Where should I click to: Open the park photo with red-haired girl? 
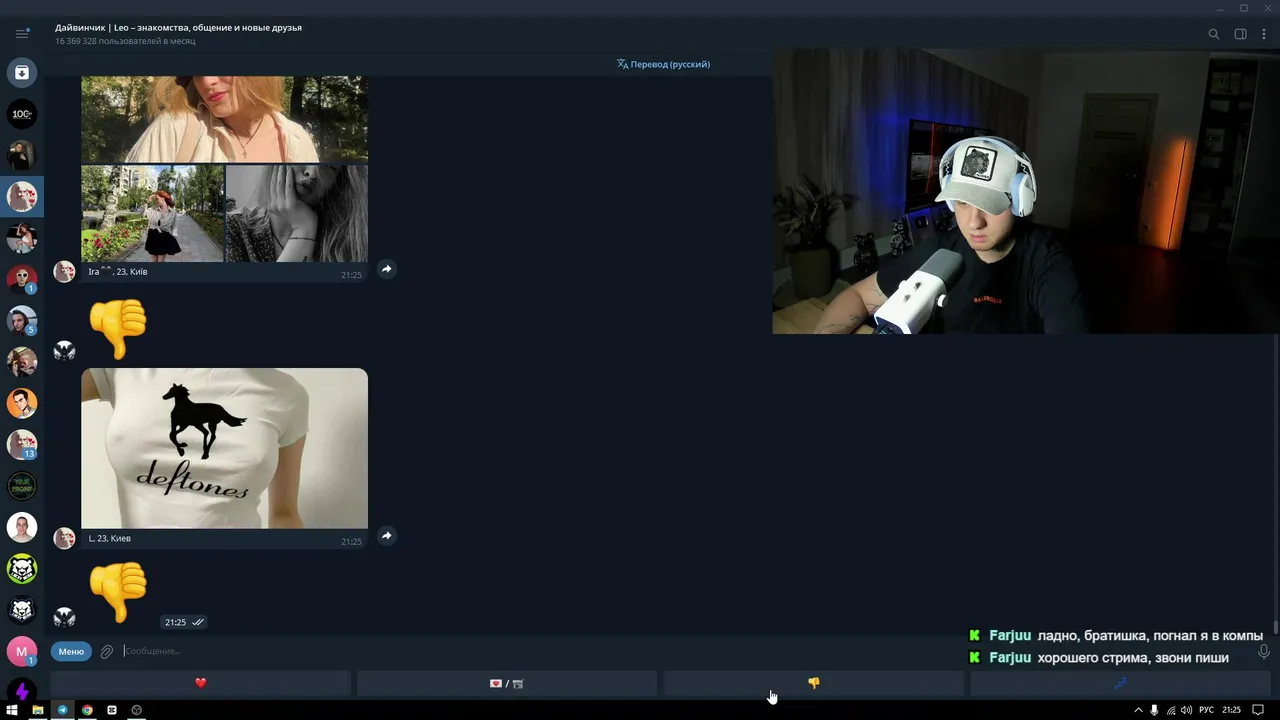click(152, 213)
